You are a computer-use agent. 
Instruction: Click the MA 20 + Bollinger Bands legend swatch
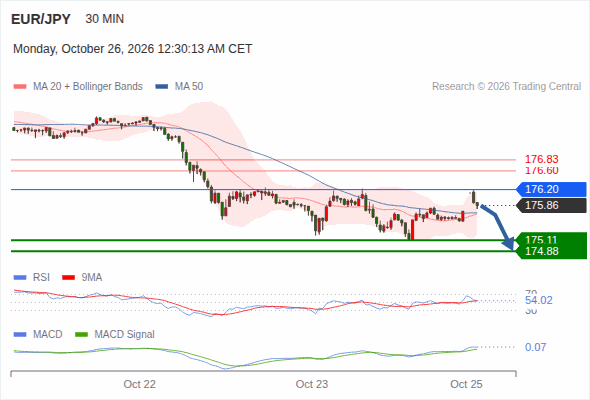20,87
